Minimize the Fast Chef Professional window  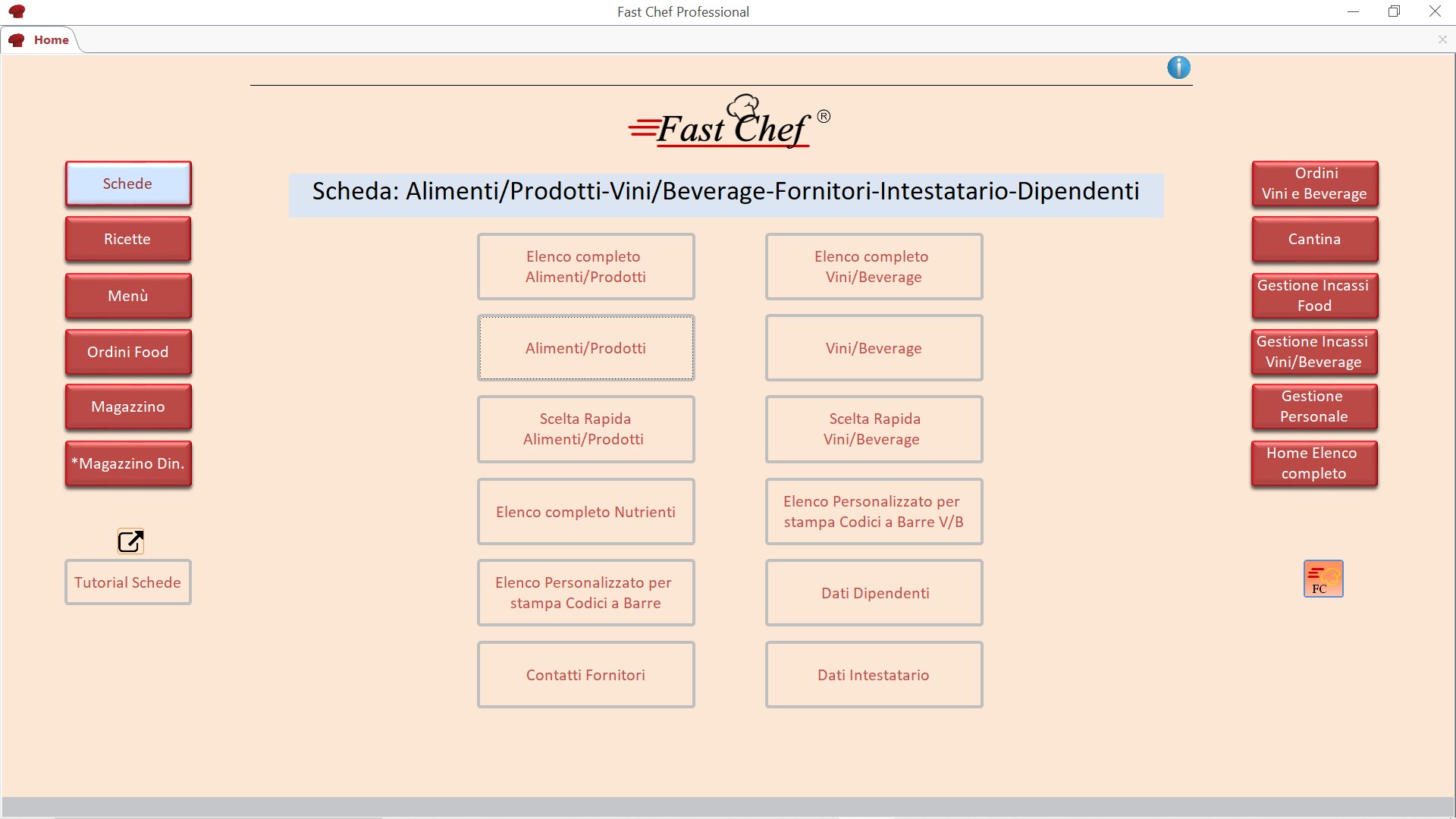click(1353, 11)
